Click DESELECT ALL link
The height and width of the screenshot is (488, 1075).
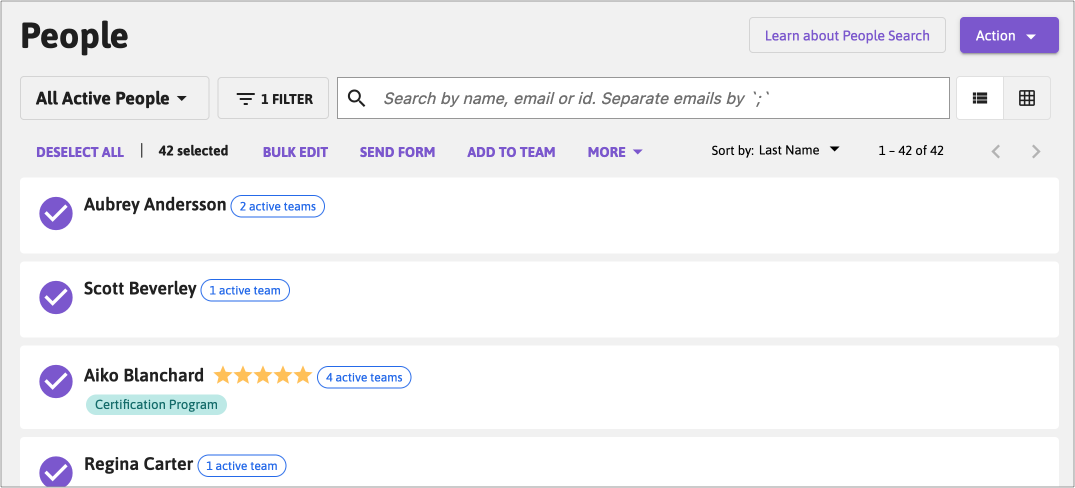80,152
